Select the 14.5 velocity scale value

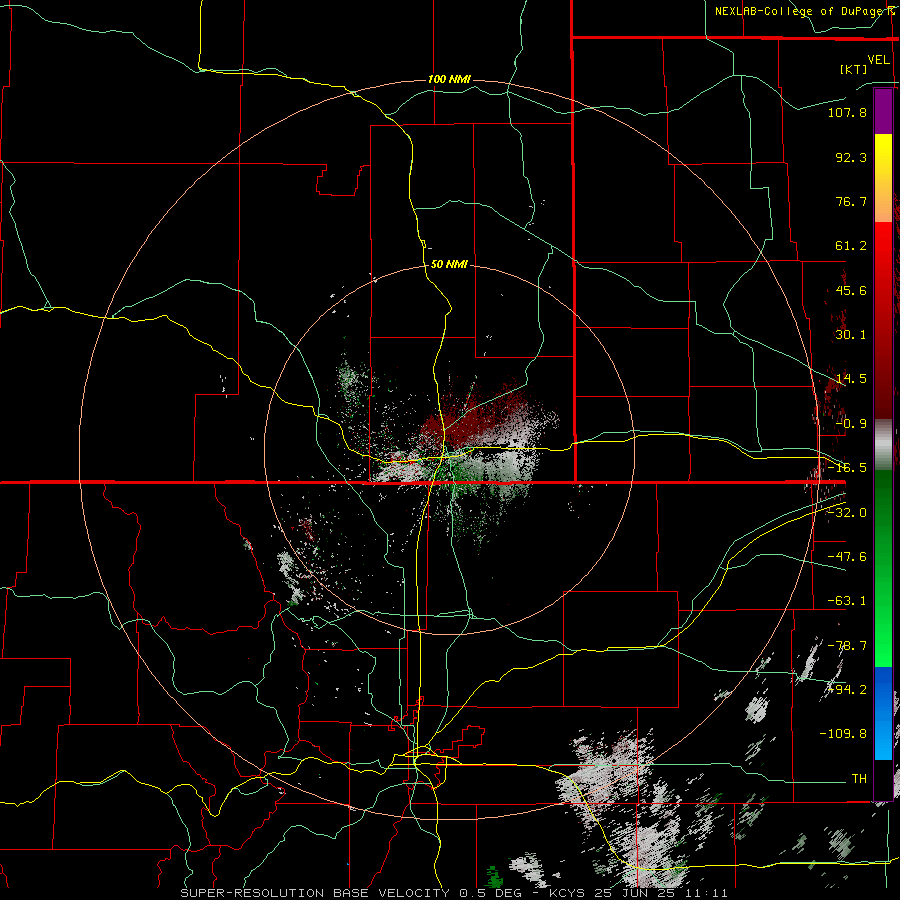pyautogui.click(x=851, y=379)
